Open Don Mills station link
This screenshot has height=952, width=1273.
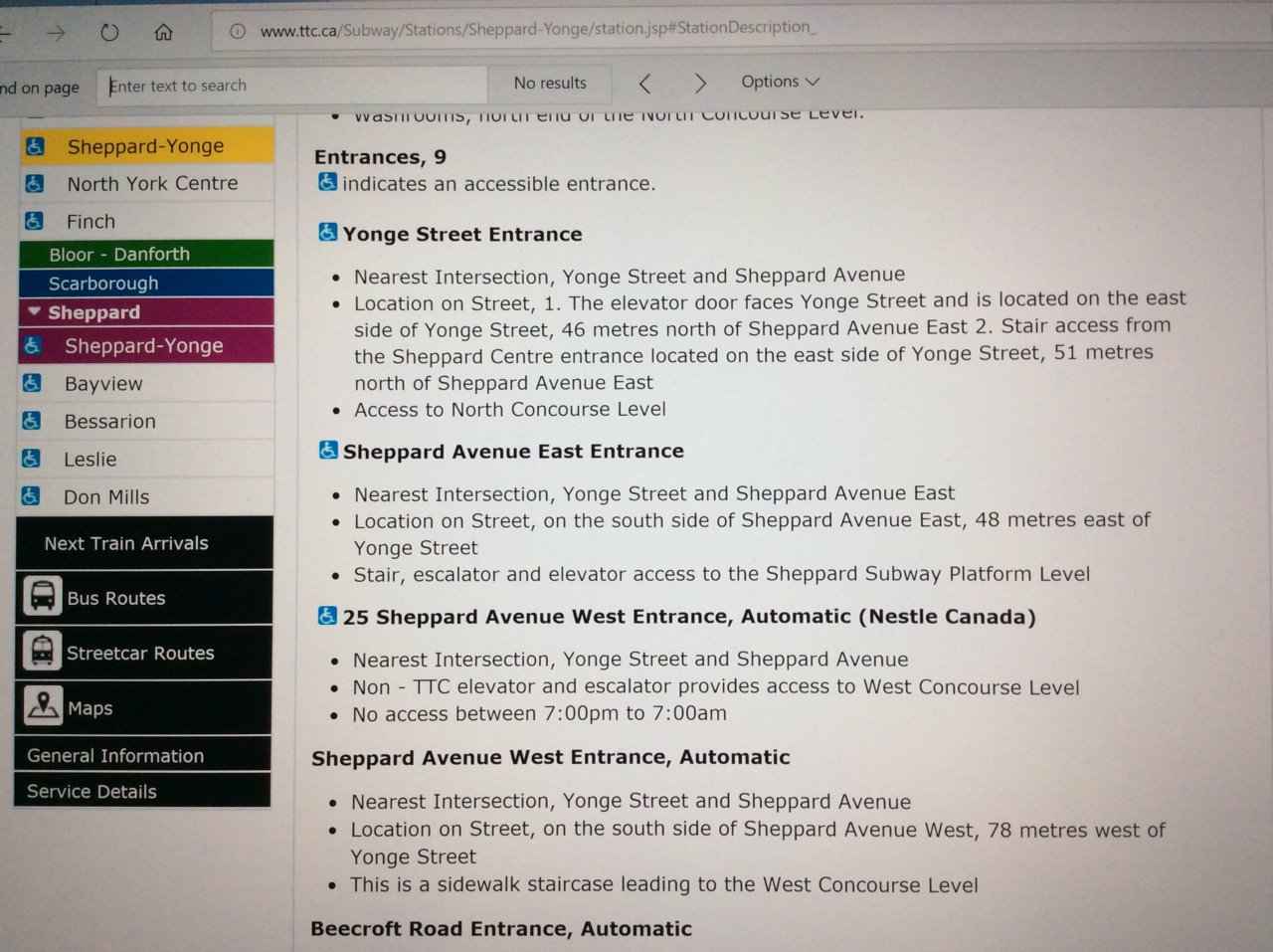[106, 497]
